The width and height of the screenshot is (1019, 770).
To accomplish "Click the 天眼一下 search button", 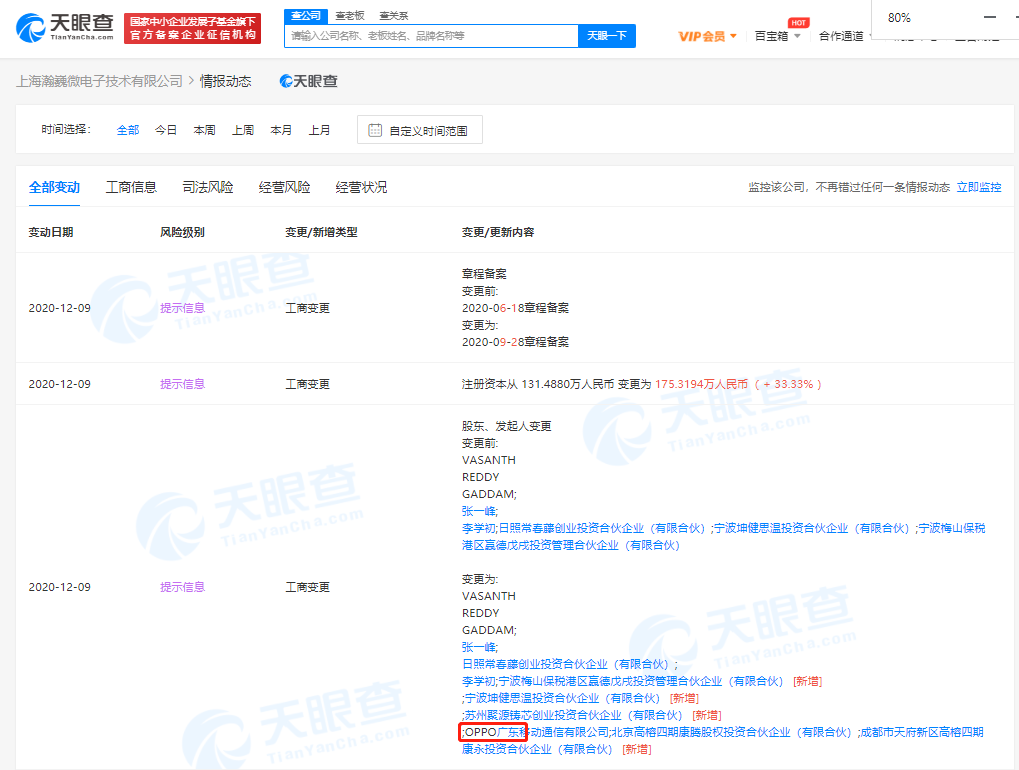I will pyautogui.click(x=606, y=36).
